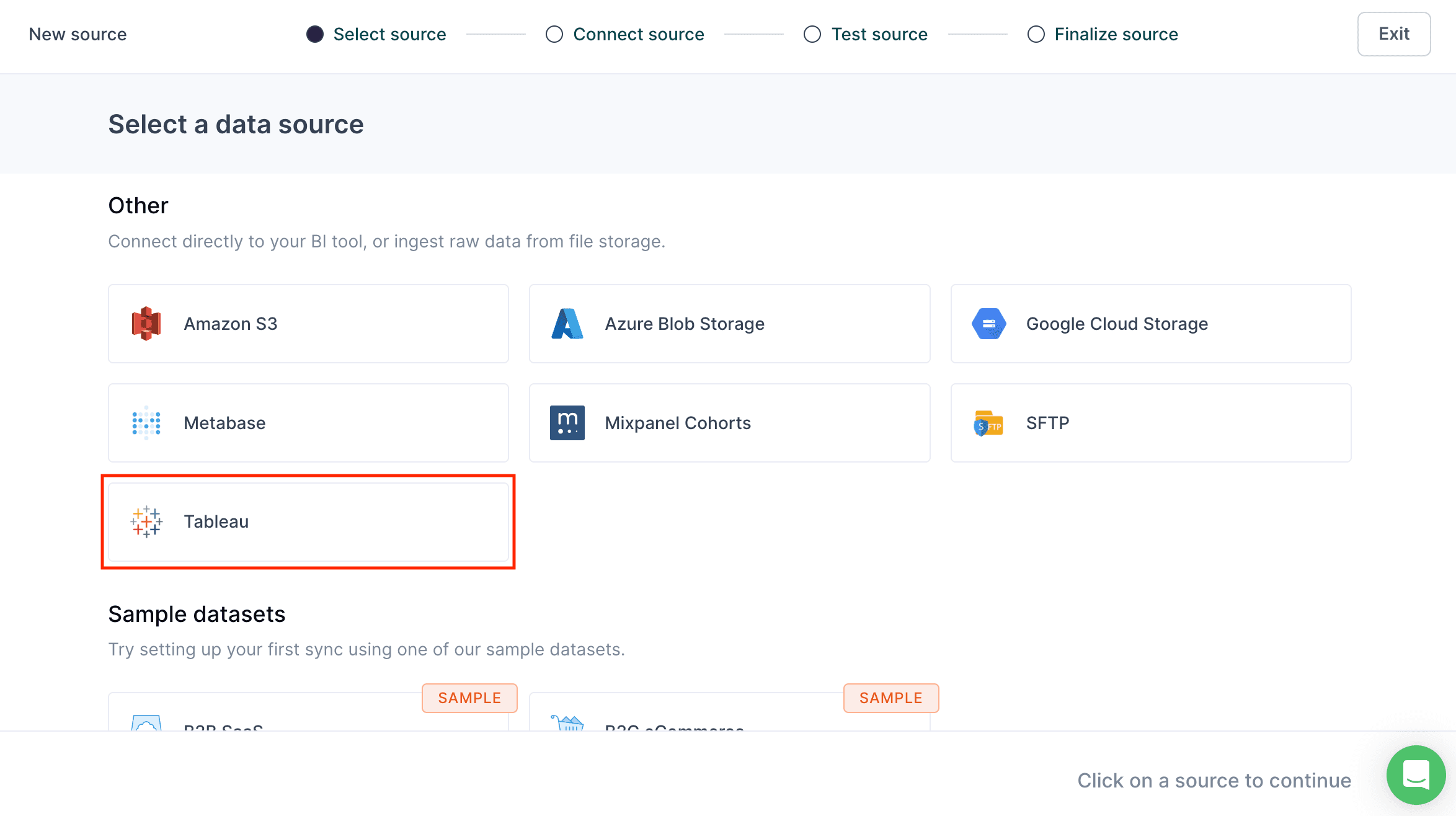Choose the Tableau source card

[308, 521]
